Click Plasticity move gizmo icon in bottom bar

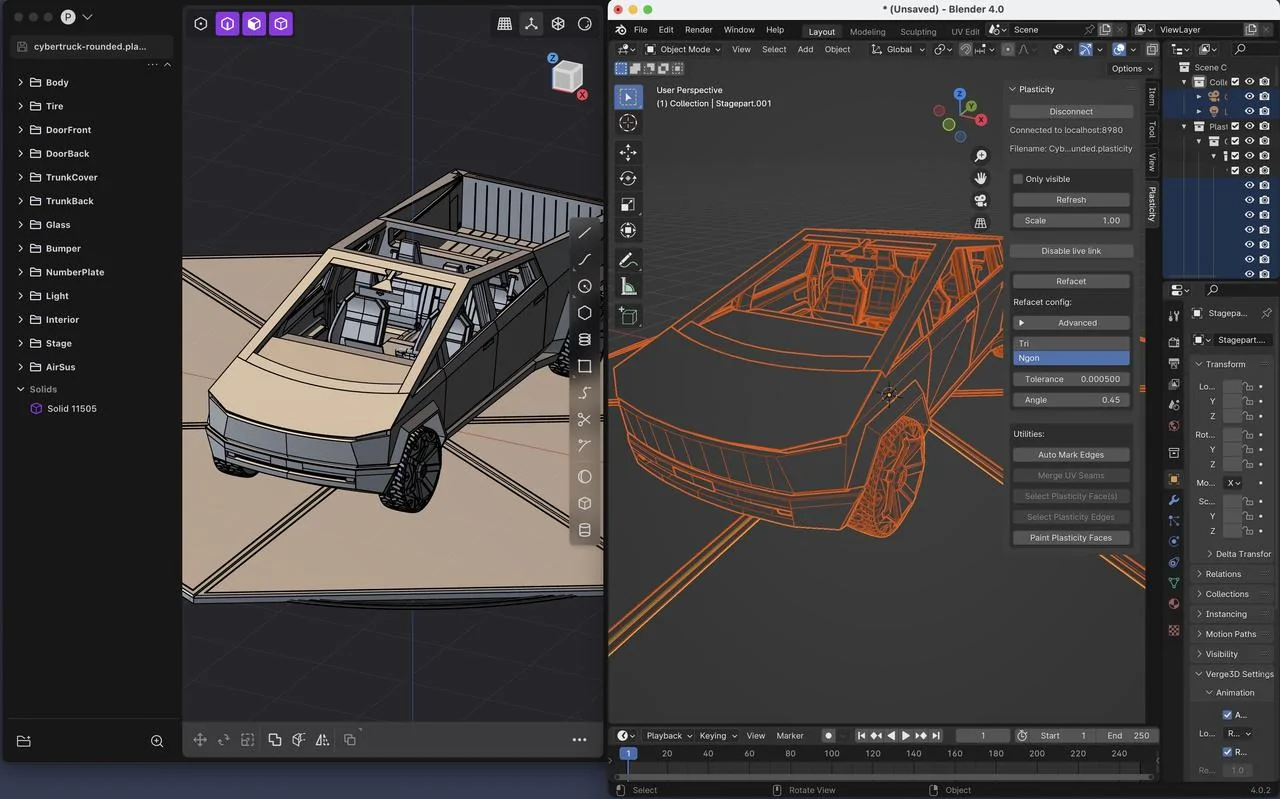(x=200, y=740)
